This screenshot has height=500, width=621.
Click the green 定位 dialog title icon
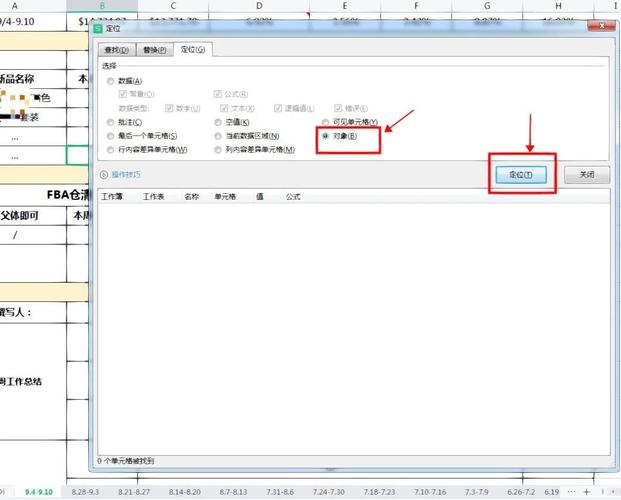point(98,29)
